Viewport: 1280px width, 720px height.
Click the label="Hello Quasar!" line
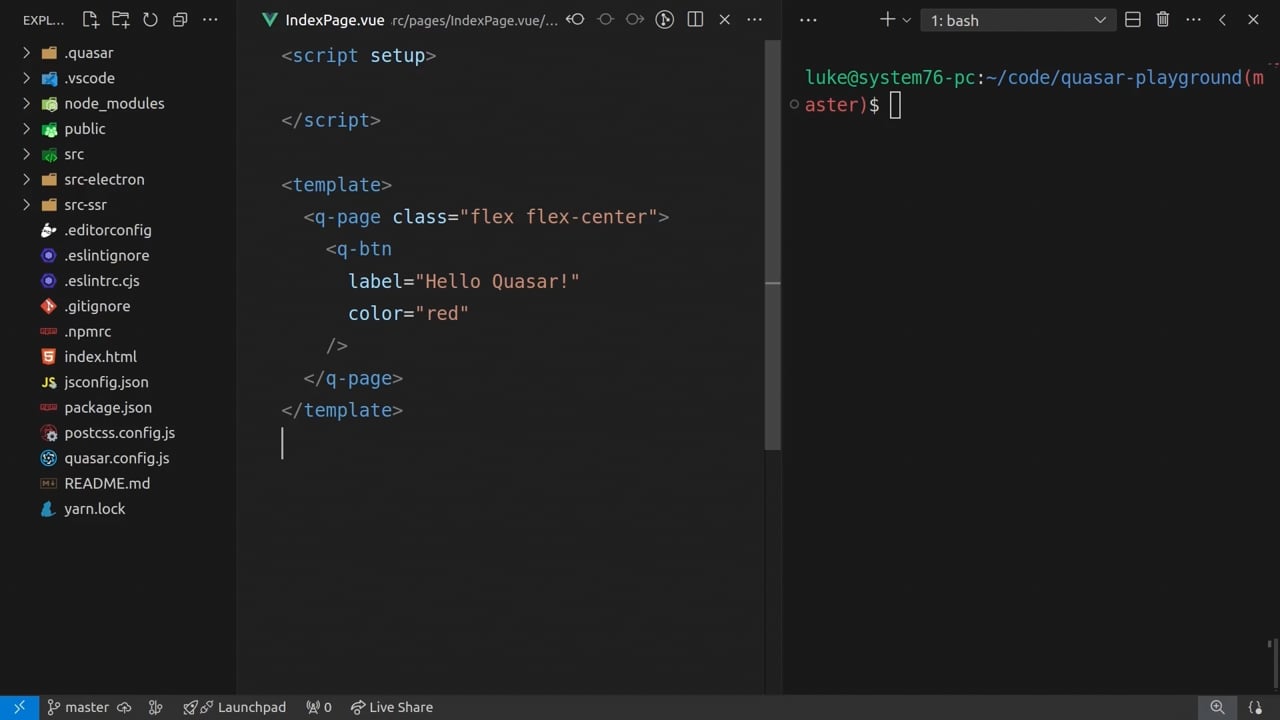tap(464, 281)
